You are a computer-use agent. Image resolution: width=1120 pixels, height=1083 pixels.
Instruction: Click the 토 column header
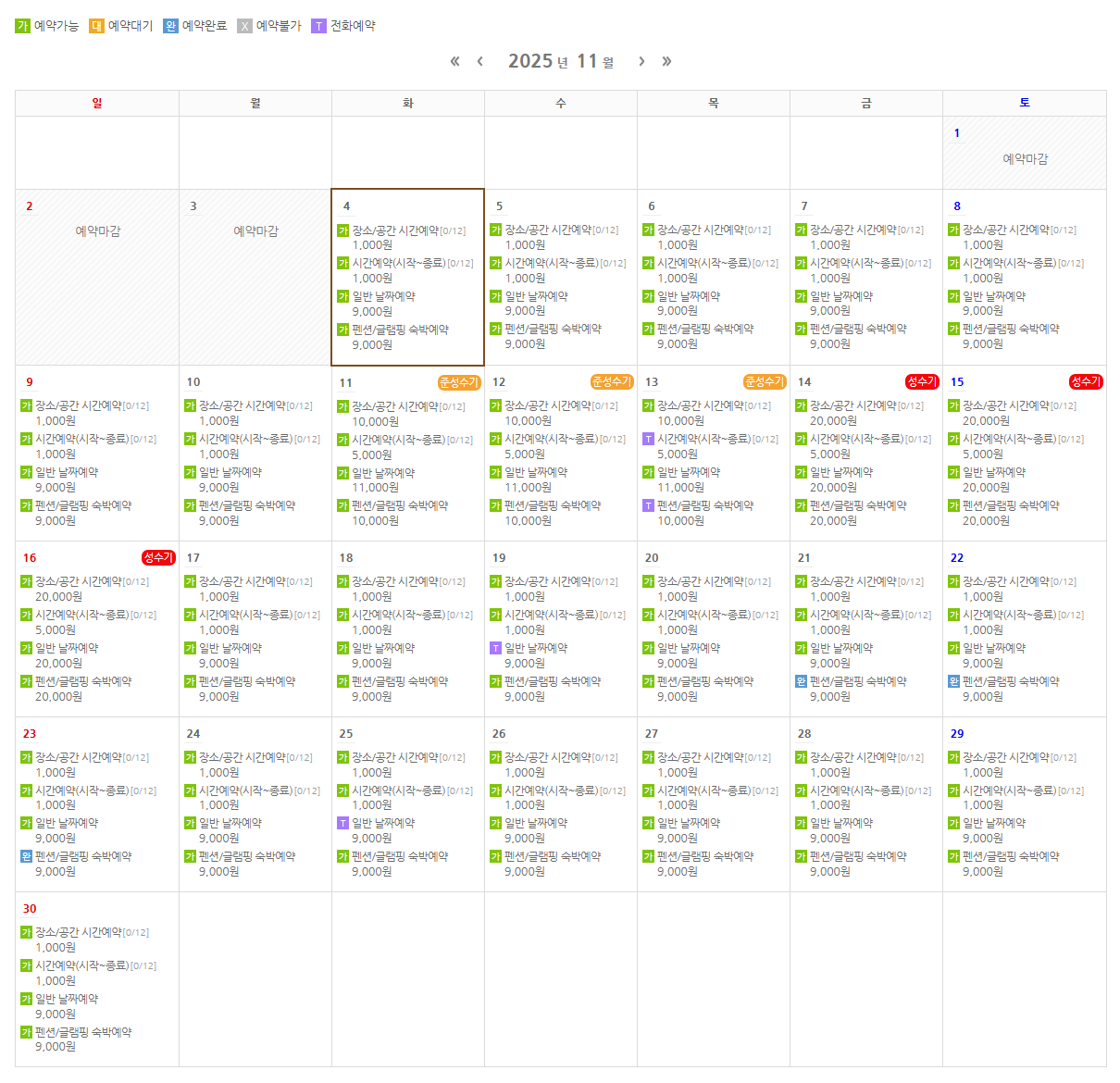[1024, 103]
